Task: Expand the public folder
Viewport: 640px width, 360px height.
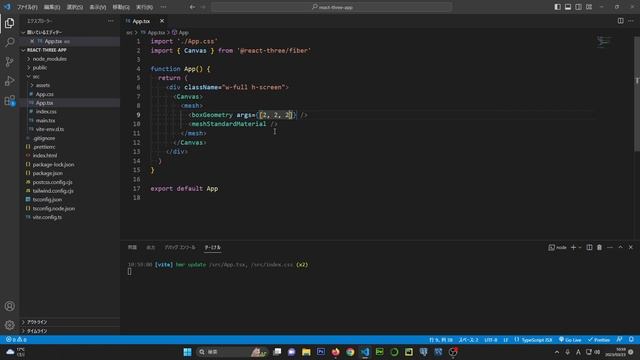Action: (x=40, y=68)
